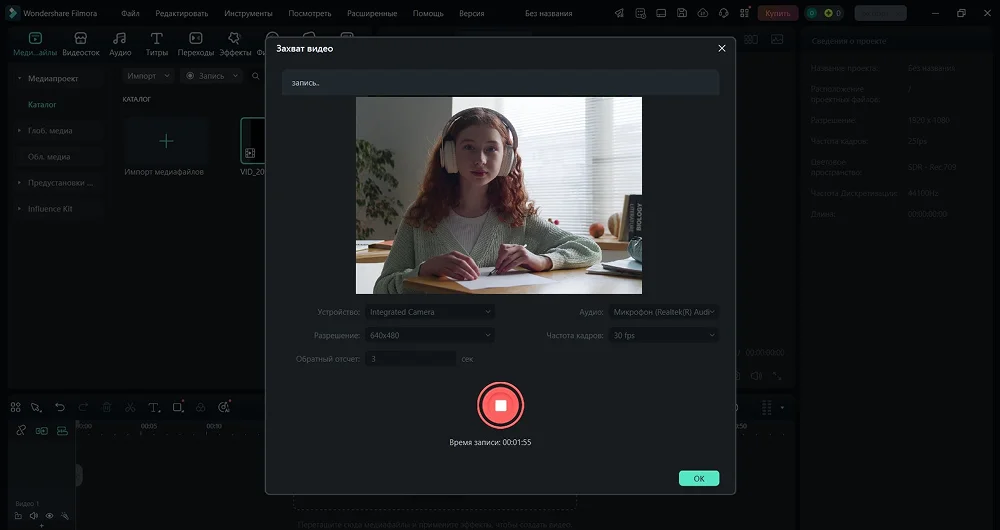Mute the Видео 1 track audio
The image size is (1000, 530).
33,516
